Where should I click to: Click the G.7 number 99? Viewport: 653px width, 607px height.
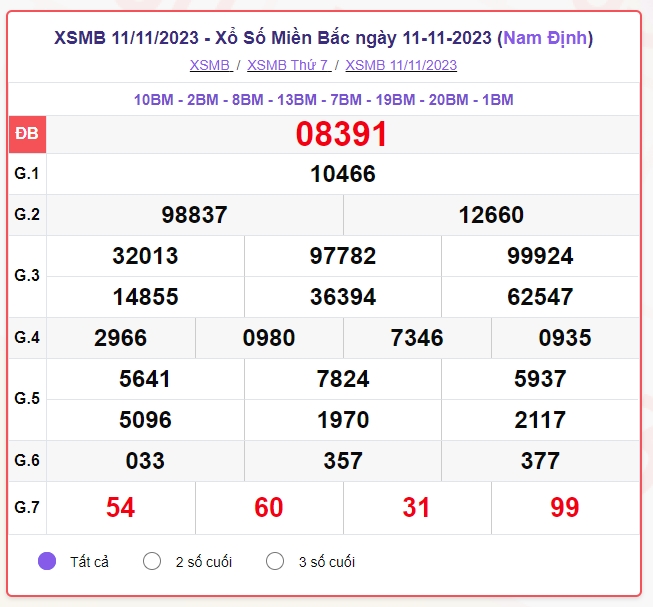(565, 507)
